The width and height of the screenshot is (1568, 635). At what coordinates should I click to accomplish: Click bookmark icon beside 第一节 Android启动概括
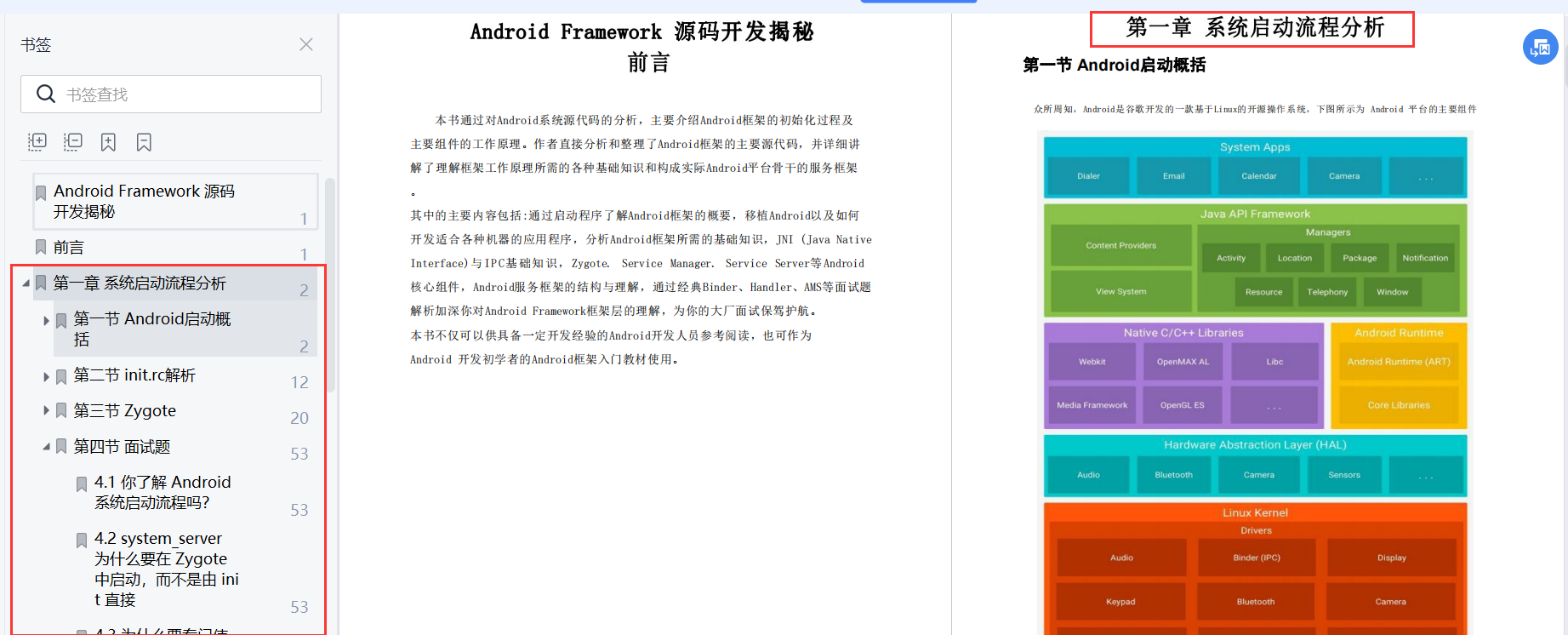(61, 321)
